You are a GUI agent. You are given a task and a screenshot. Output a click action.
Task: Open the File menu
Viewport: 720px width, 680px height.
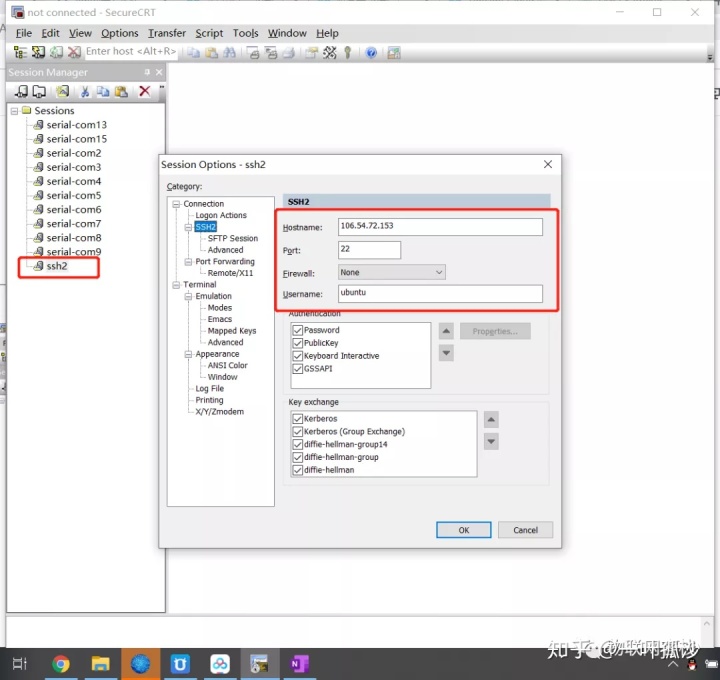point(24,33)
